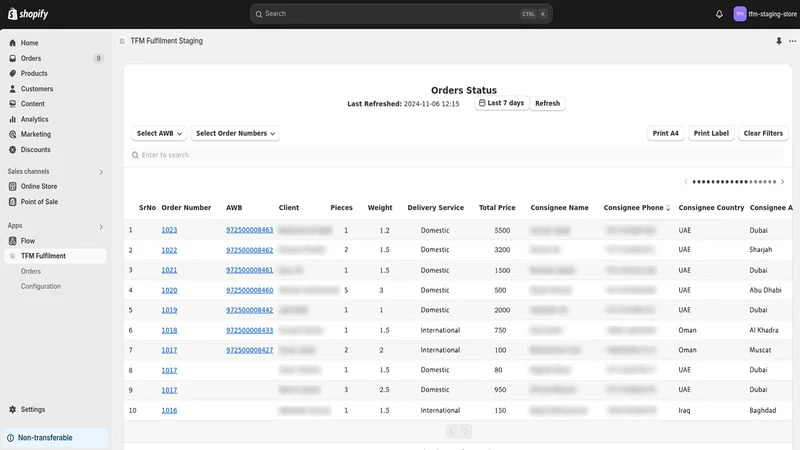Click the Products tag icon

click(x=13, y=73)
